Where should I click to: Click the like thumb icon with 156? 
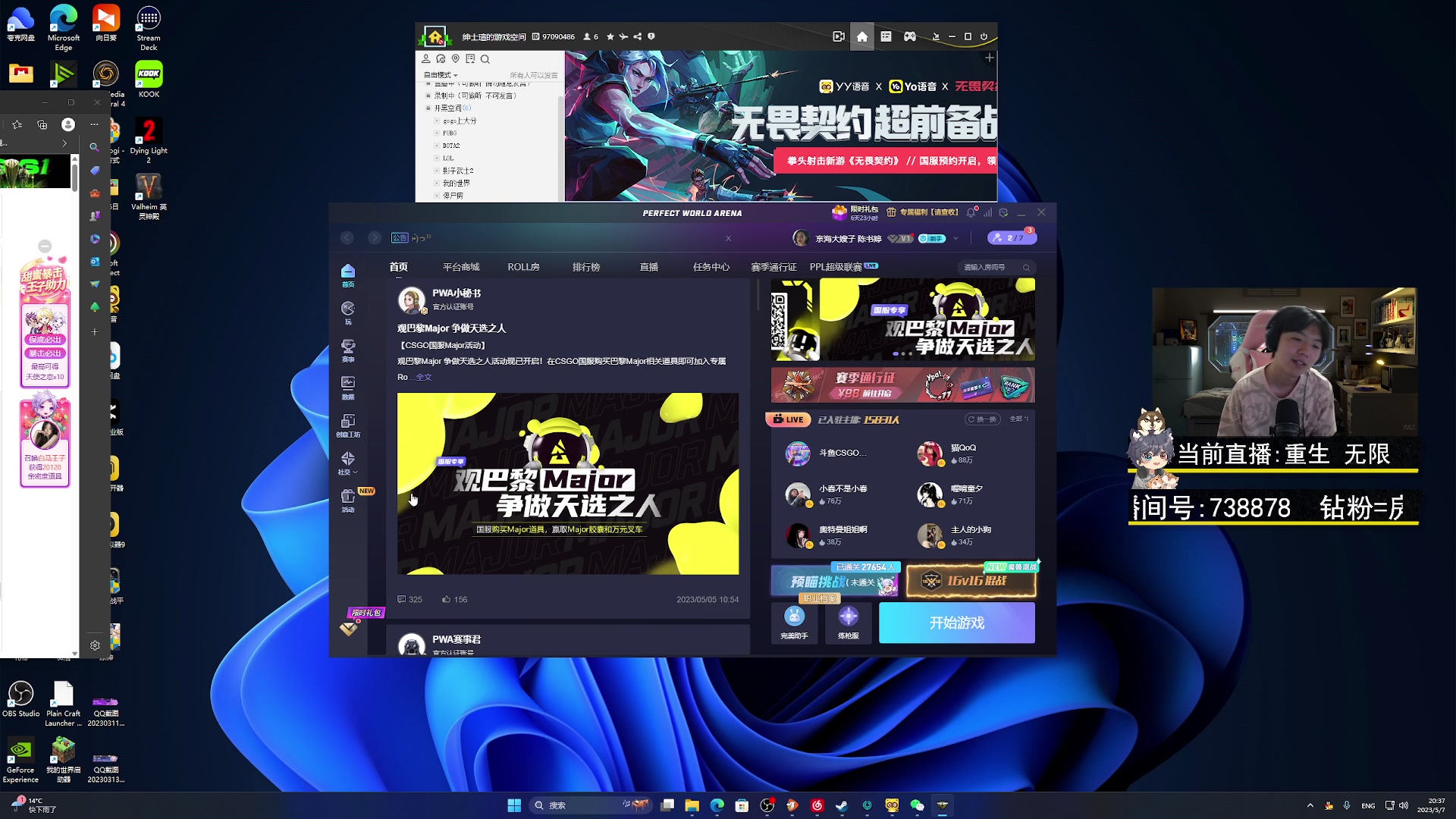point(447,599)
